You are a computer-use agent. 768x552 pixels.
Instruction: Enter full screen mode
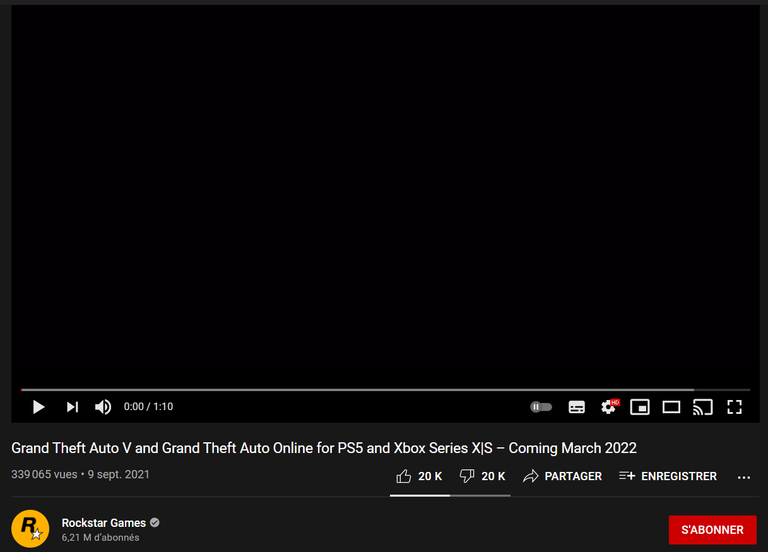coord(734,407)
